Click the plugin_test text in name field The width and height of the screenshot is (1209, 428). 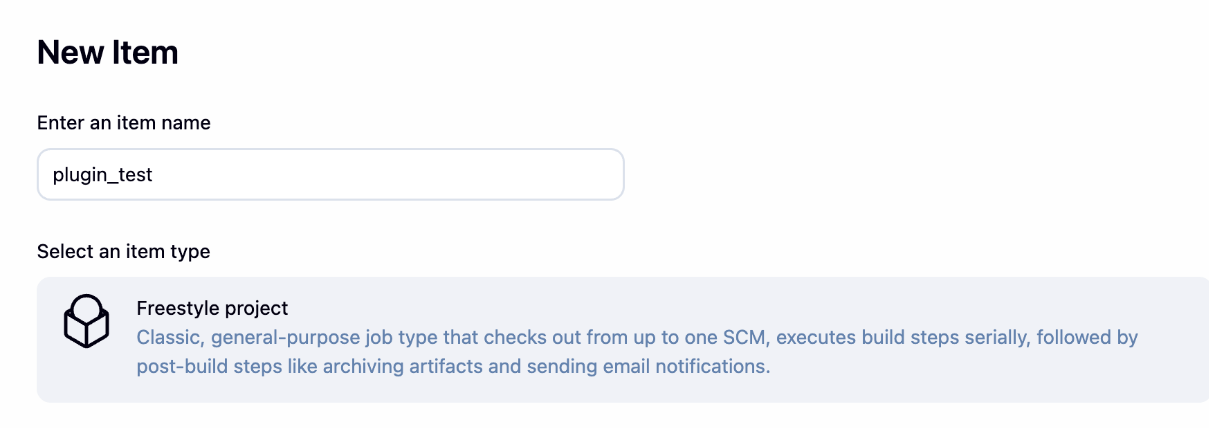pos(102,175)
